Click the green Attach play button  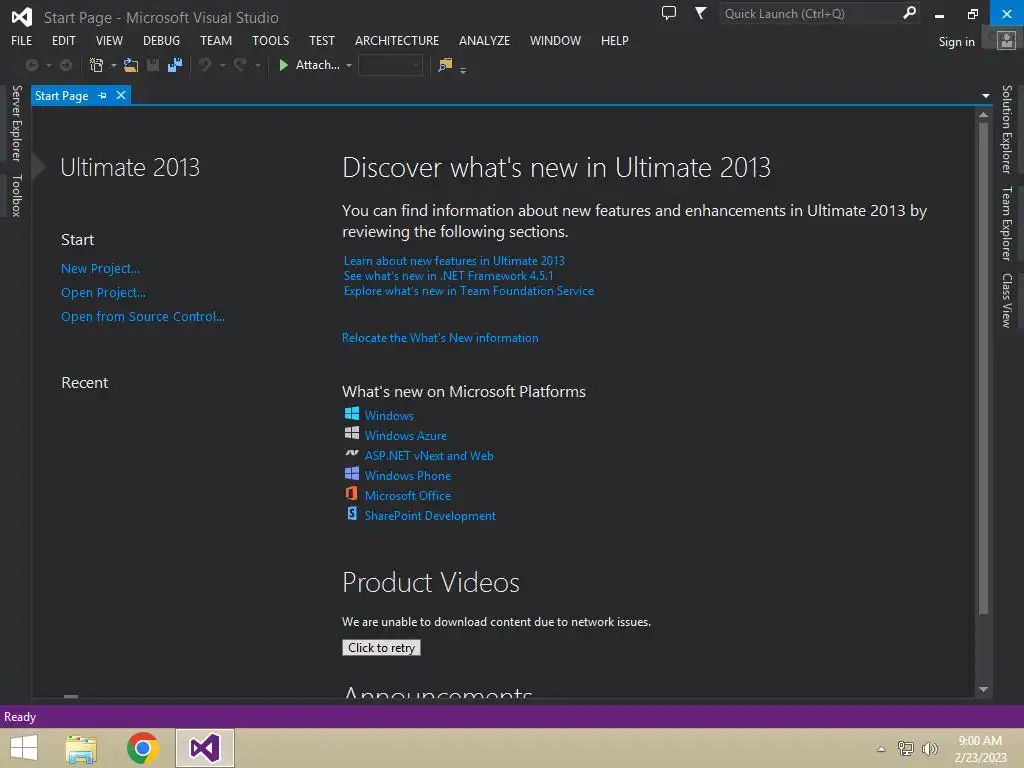pyautogui.click(x=283, y=65)
